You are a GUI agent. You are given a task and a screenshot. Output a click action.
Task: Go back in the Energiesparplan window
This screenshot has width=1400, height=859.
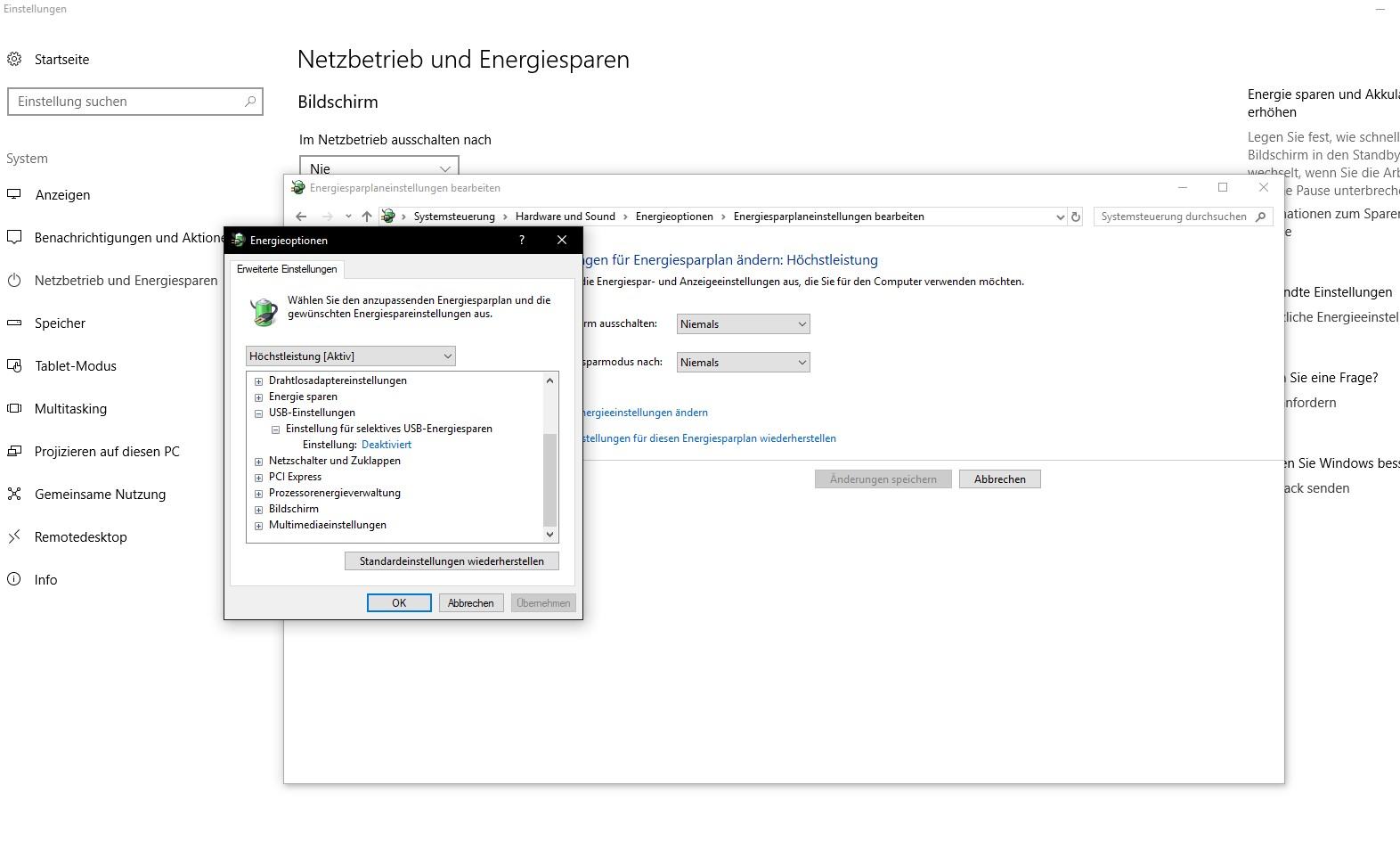tap(301, 217)
